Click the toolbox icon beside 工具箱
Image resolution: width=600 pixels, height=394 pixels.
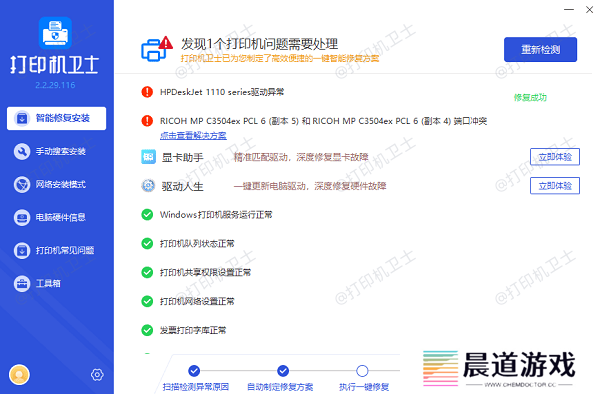[22, 283]
